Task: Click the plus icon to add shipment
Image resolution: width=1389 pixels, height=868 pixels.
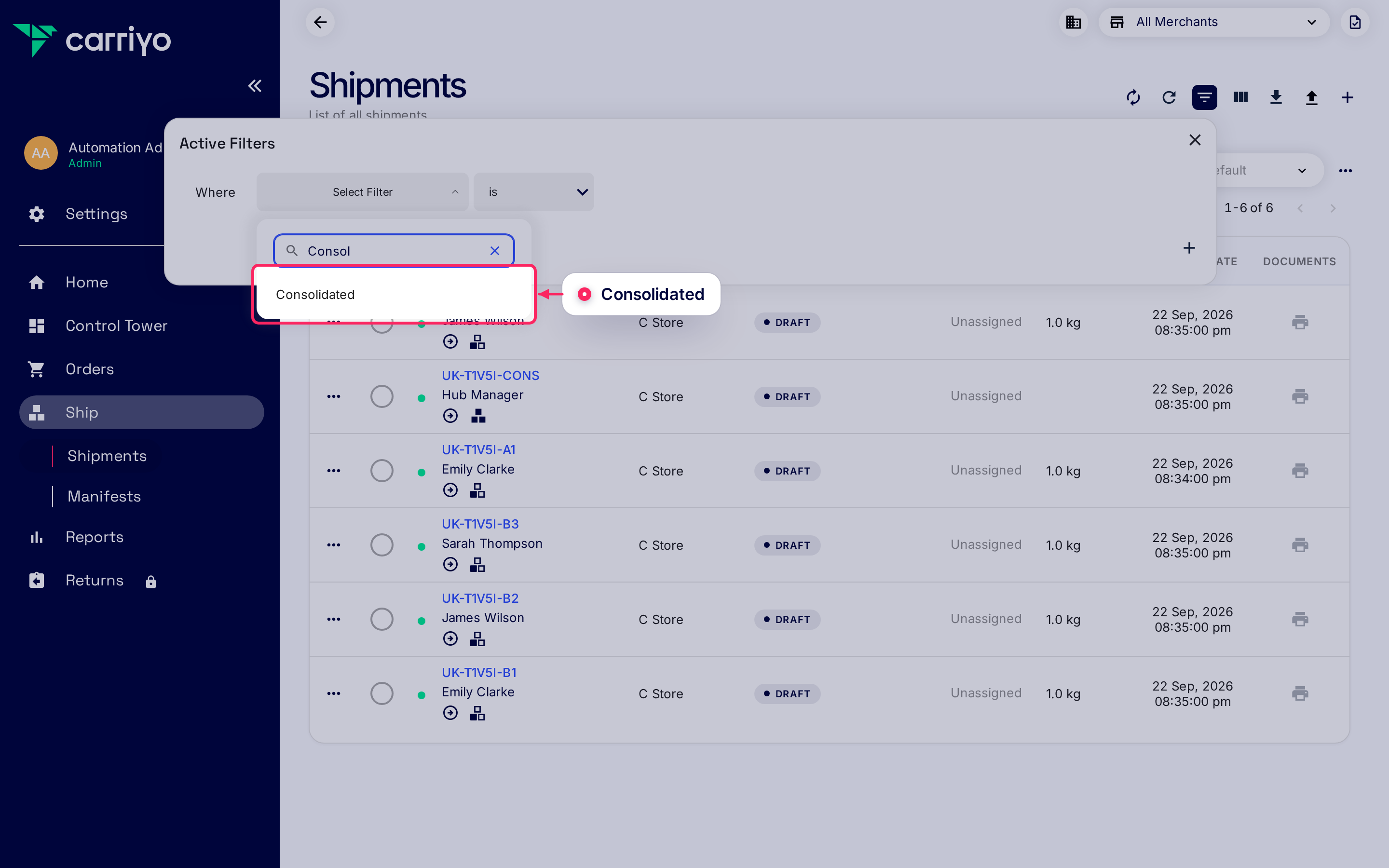Action: click(1347, 97)
